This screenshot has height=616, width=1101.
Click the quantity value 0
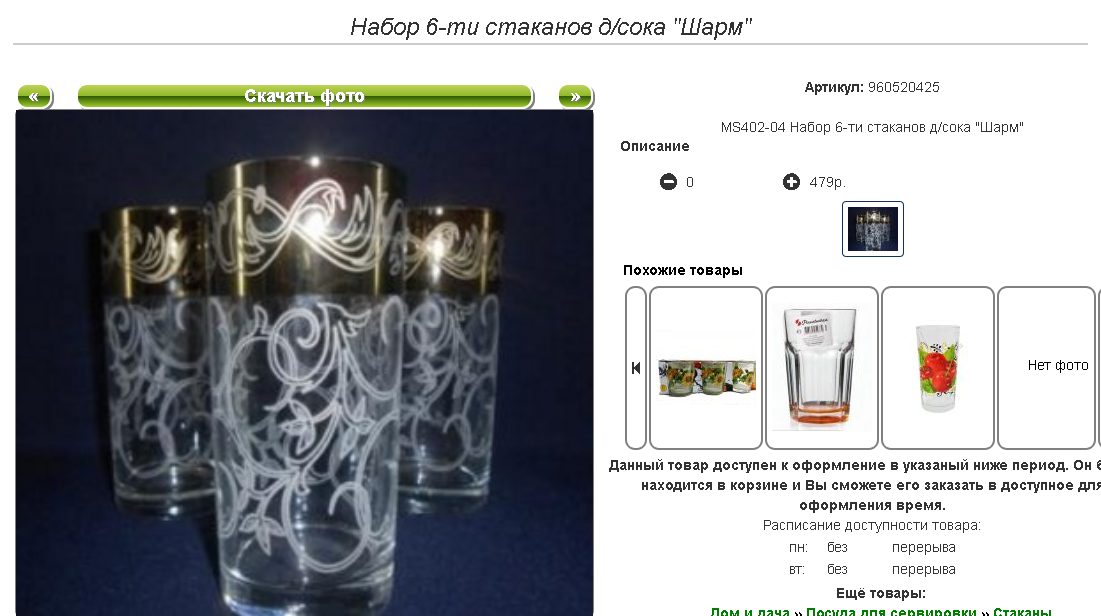click(x=690, y=182)
